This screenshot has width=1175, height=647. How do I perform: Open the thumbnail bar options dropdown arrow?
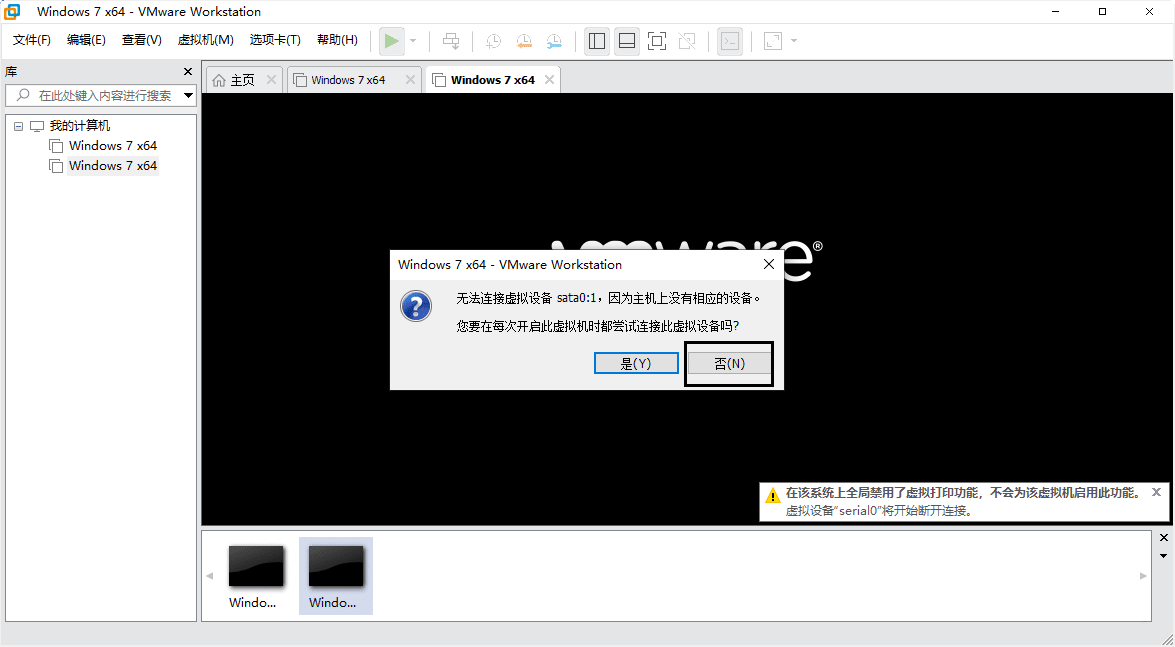pyautogui.click(x=1164, y=556)
